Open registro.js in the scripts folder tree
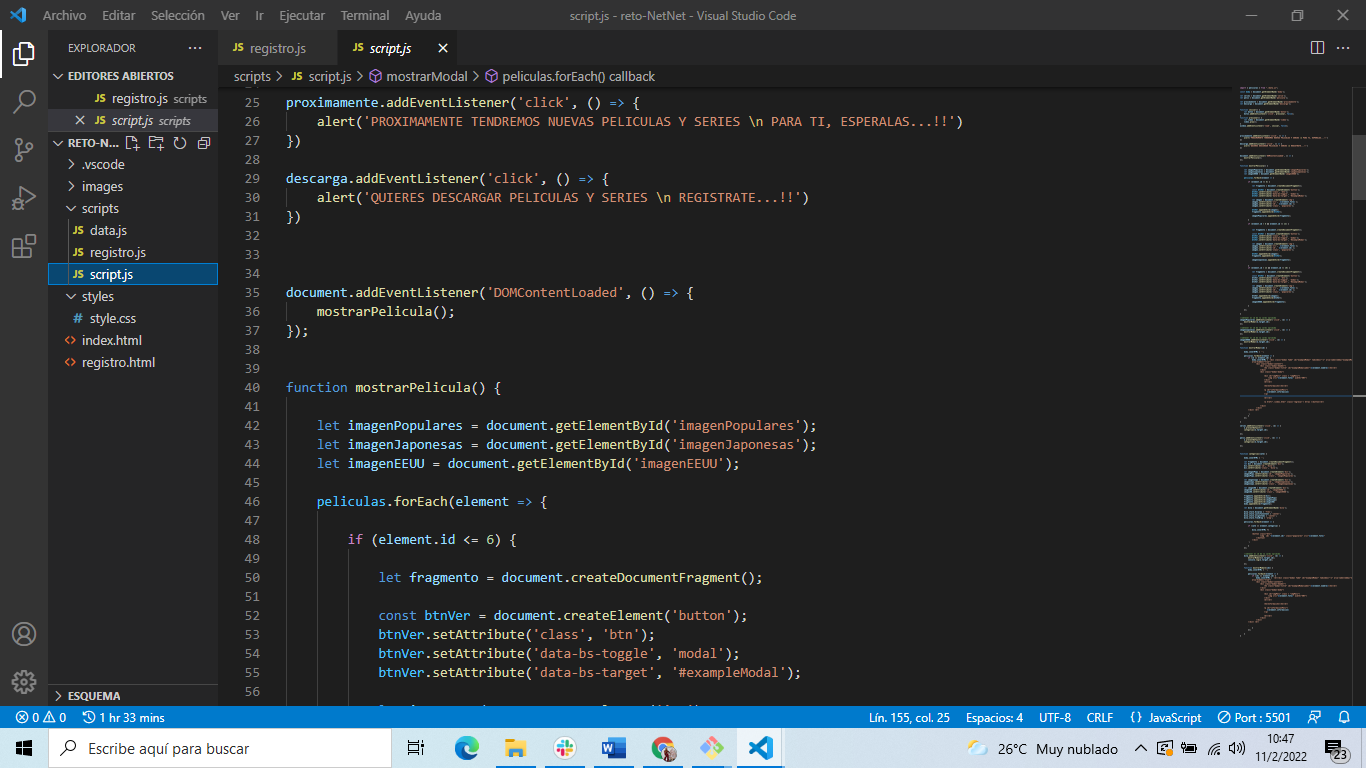 (133, 252)
